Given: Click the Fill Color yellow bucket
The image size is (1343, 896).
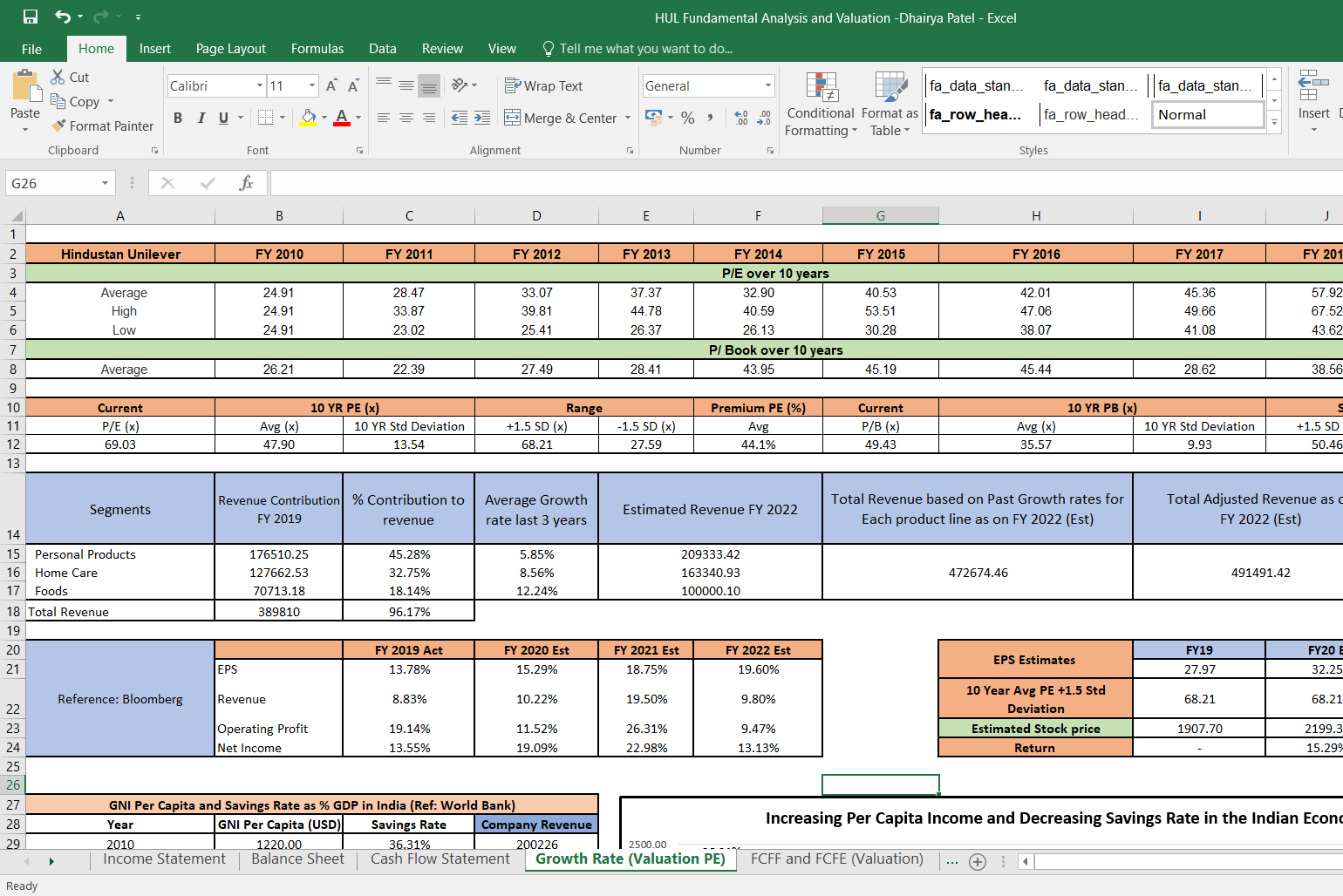Looking at the screenshot, I should point(308,118).
